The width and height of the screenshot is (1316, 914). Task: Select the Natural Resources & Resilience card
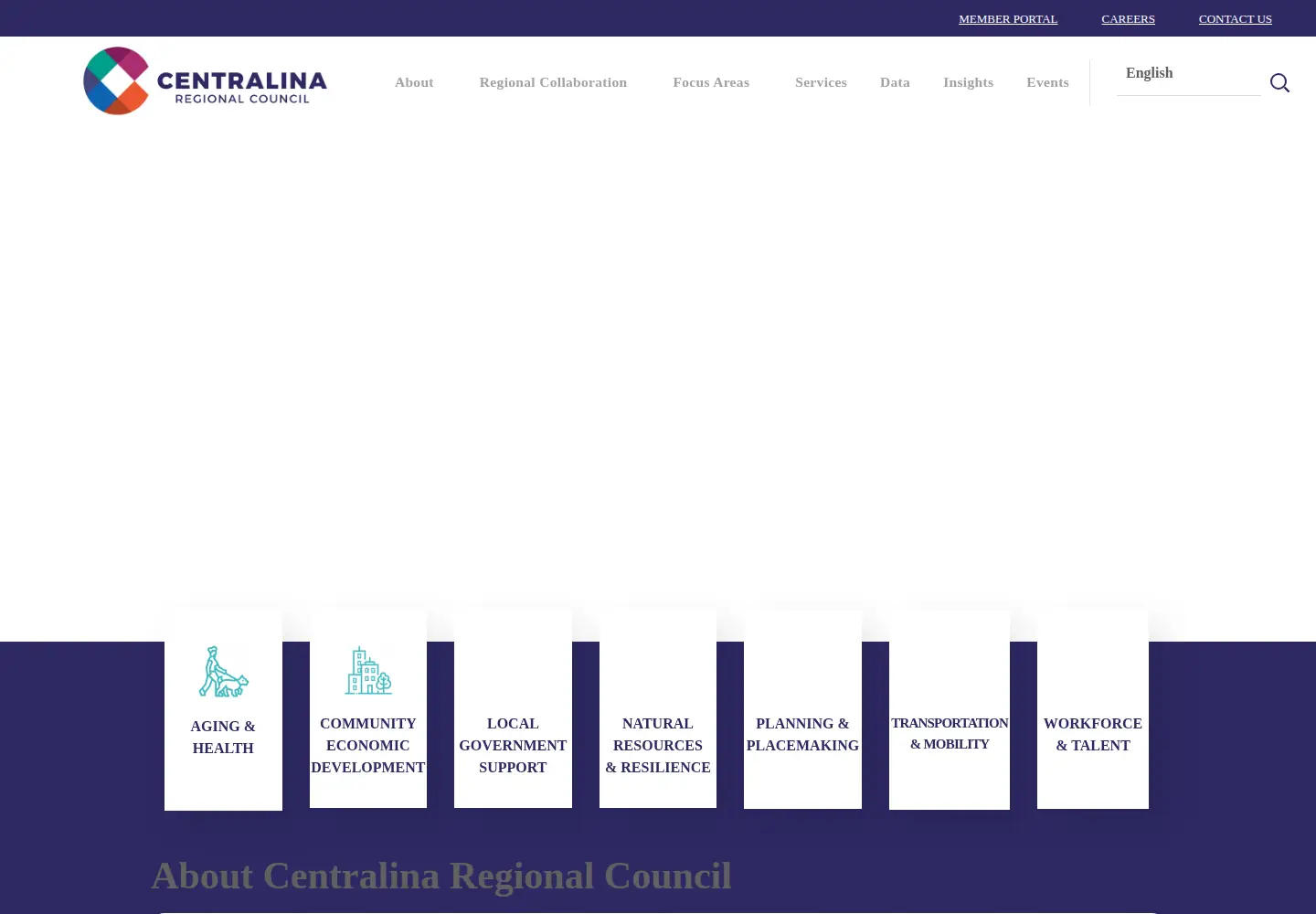click(x=658, y=708)
